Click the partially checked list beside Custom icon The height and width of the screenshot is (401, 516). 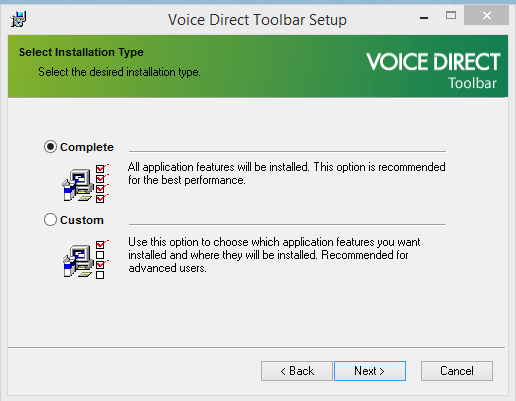point(102,259)
